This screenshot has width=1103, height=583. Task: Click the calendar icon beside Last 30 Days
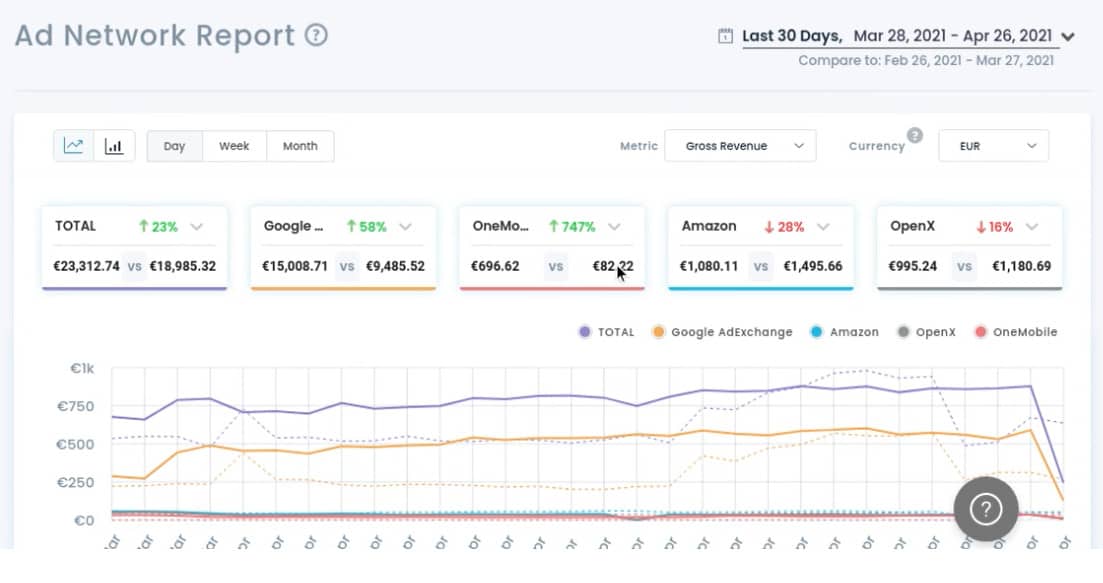pos(725,36)
